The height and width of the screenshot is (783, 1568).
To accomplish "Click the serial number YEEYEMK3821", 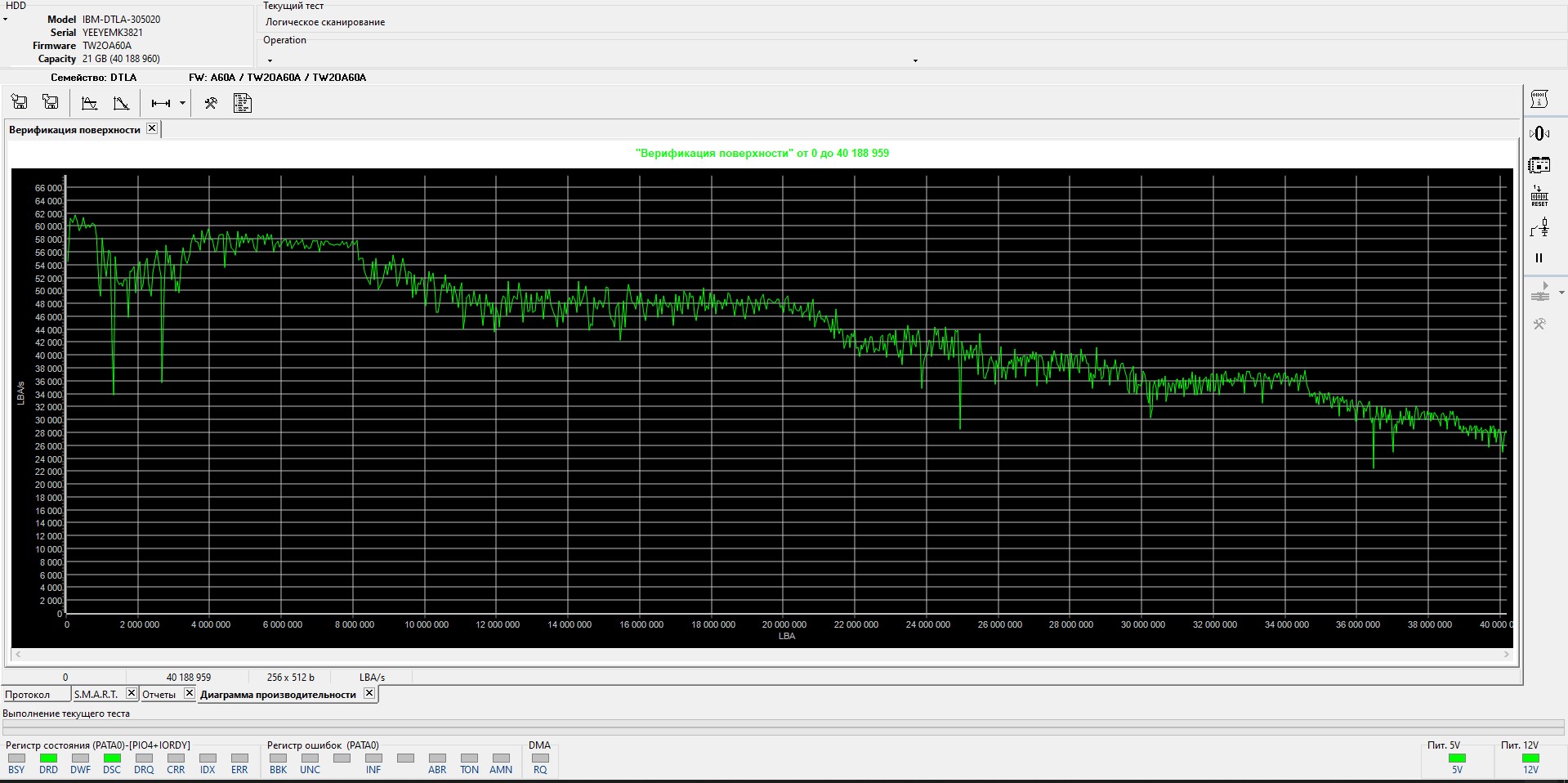I will (113, 33).
